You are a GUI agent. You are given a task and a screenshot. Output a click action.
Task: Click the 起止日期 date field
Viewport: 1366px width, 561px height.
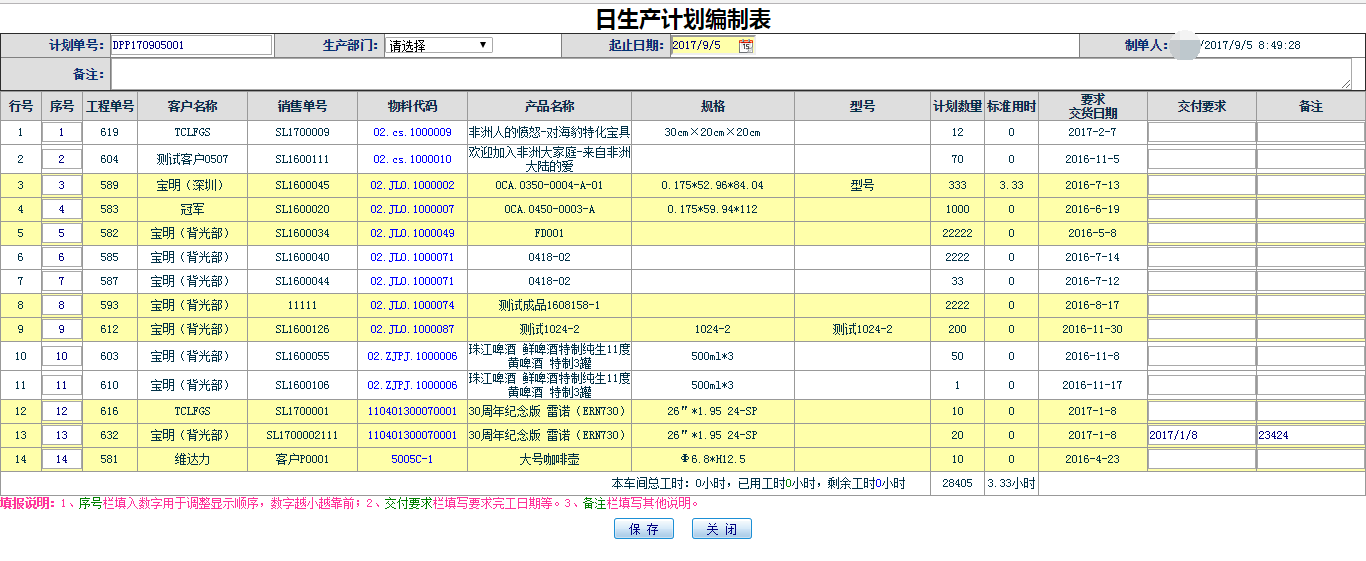pyautogui.click(x=704, y=45)
